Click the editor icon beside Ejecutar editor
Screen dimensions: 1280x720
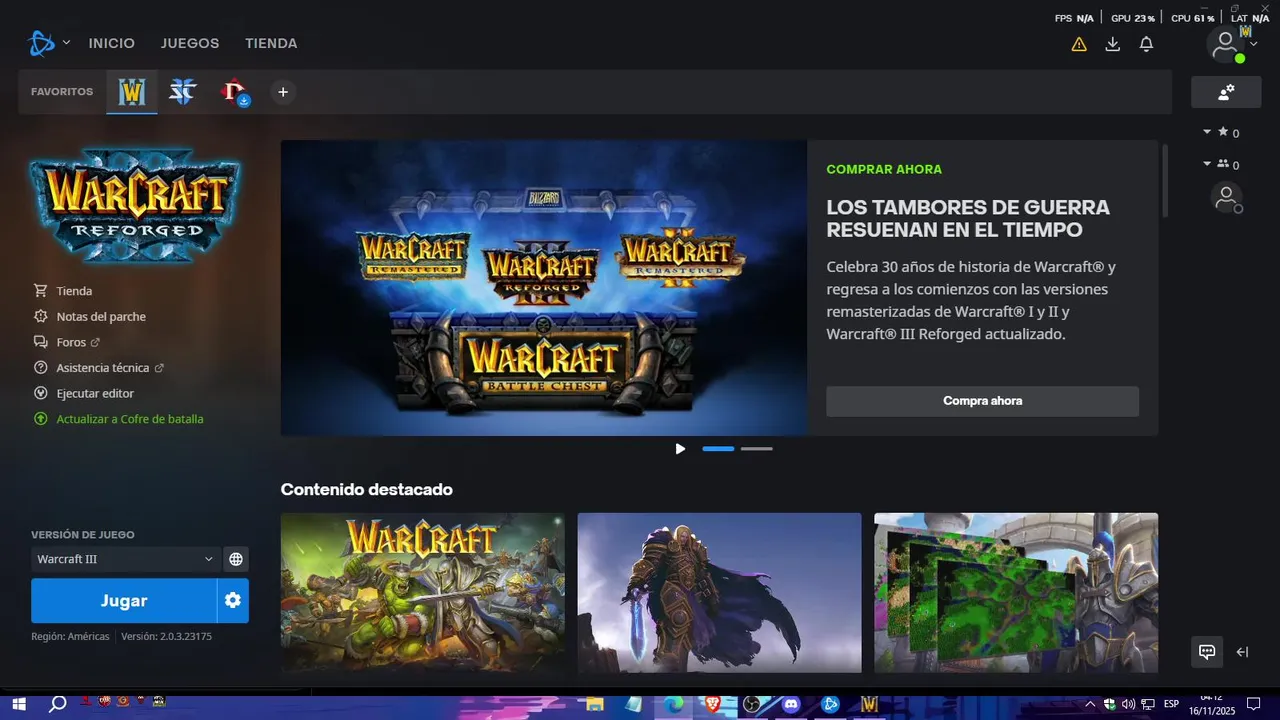click(x=41, y=393)
